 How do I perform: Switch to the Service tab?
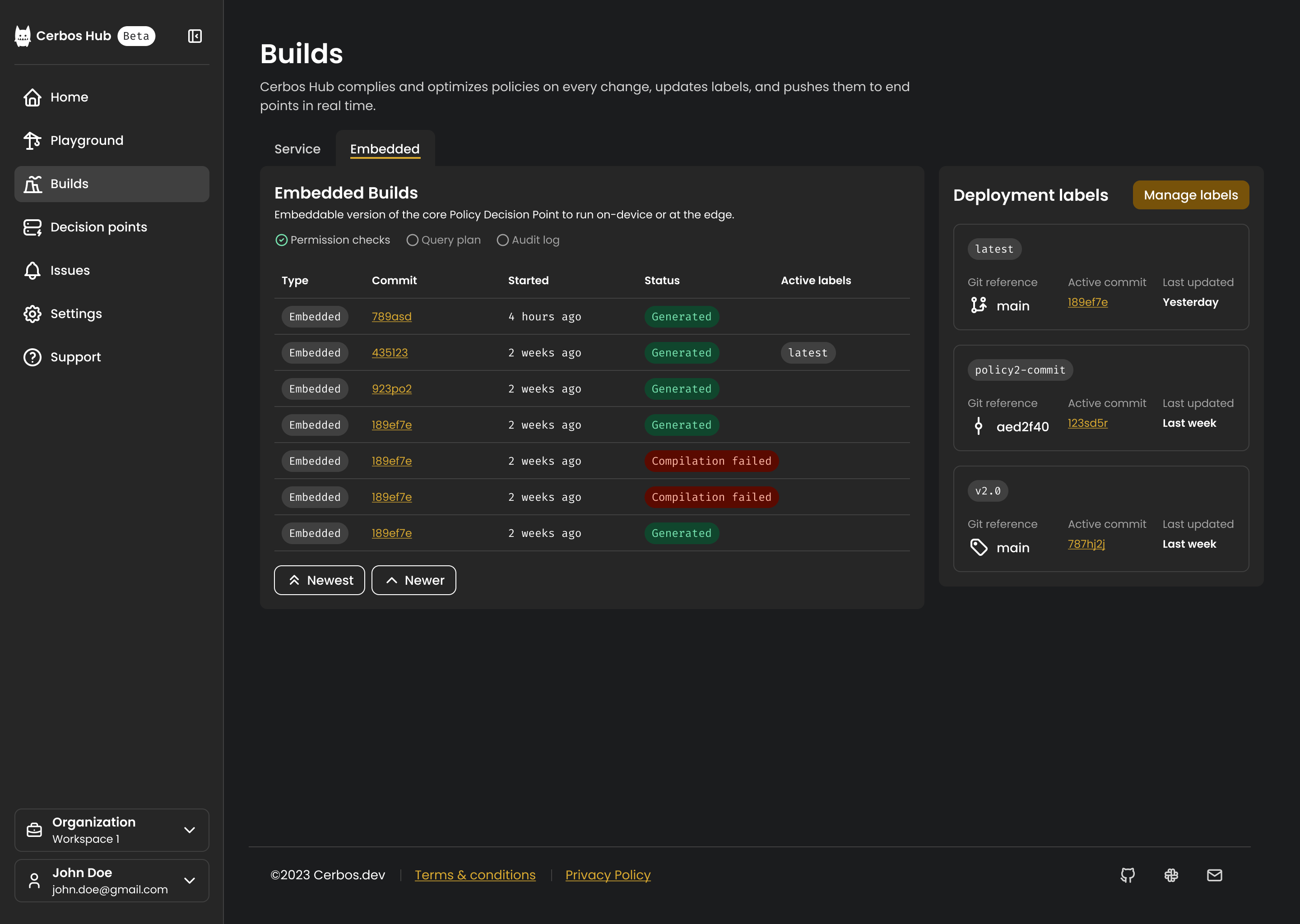[297, 149]
